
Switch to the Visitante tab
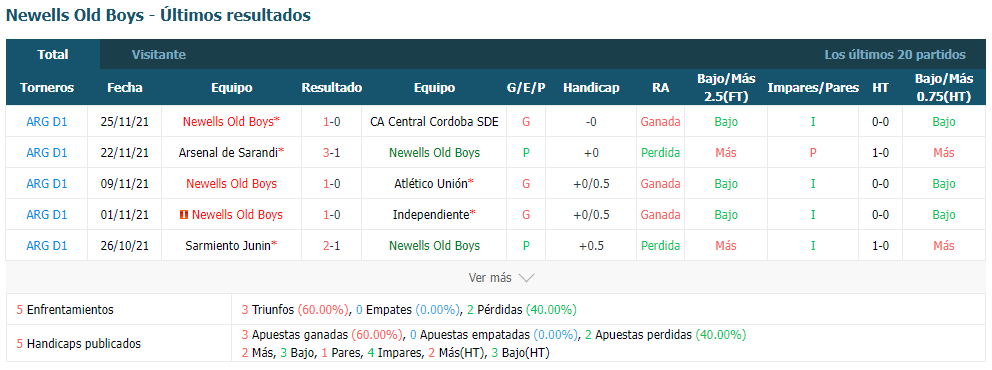(159, 54)
